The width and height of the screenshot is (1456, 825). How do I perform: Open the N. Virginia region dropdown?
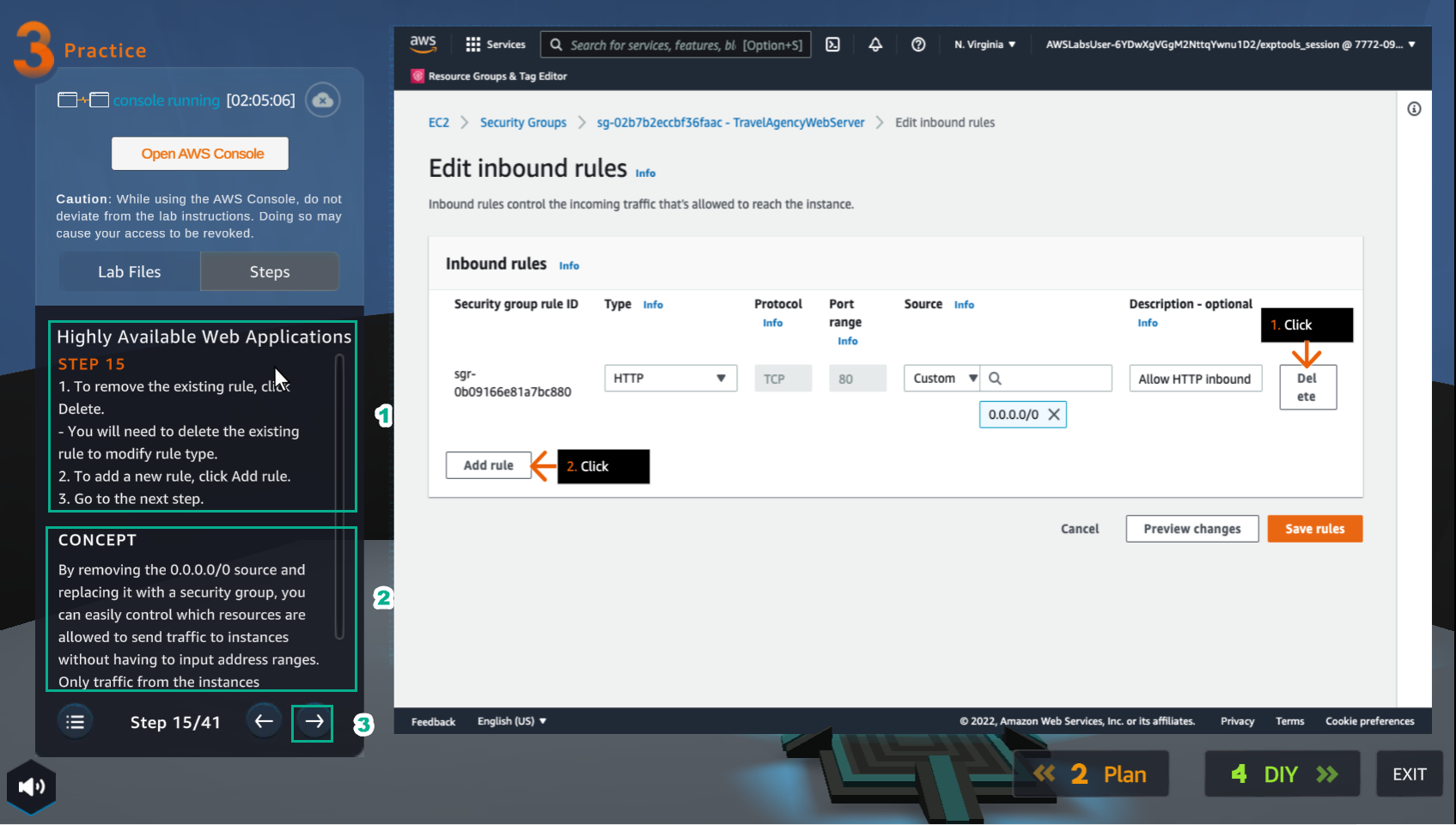coord(984,45)
